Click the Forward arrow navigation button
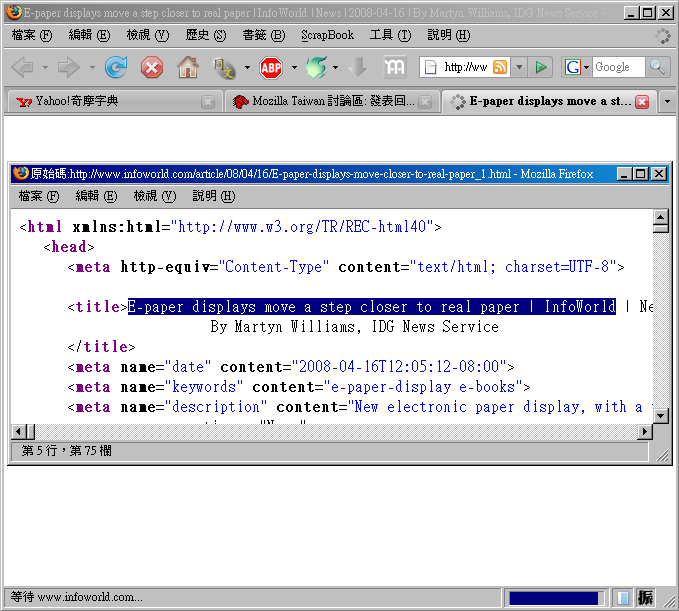The height and width of the screenshot is (611, 679). [69, 68]
